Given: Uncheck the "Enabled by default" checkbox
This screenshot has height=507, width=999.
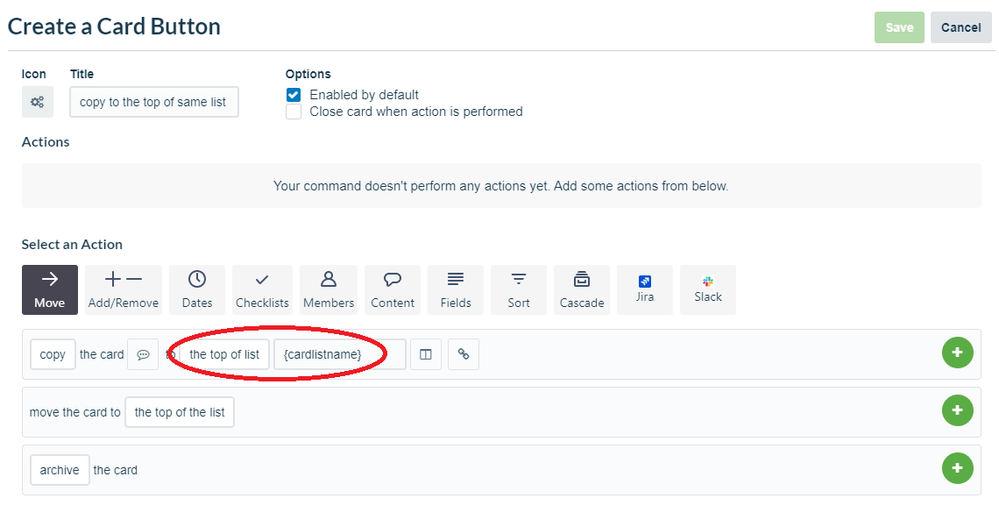Looking at the screenshot, I should click(293, 95).
